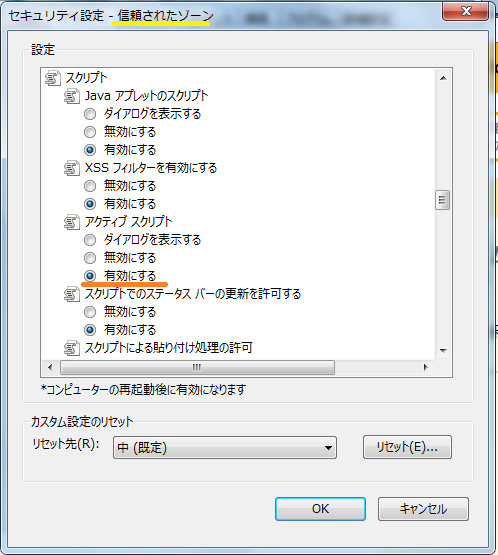Image resolution: width=498 pixels, height=555 pixels.
Task: Select 無効にする under XSS フィルター
Action: pyautogui.click(x=90, y=186)
